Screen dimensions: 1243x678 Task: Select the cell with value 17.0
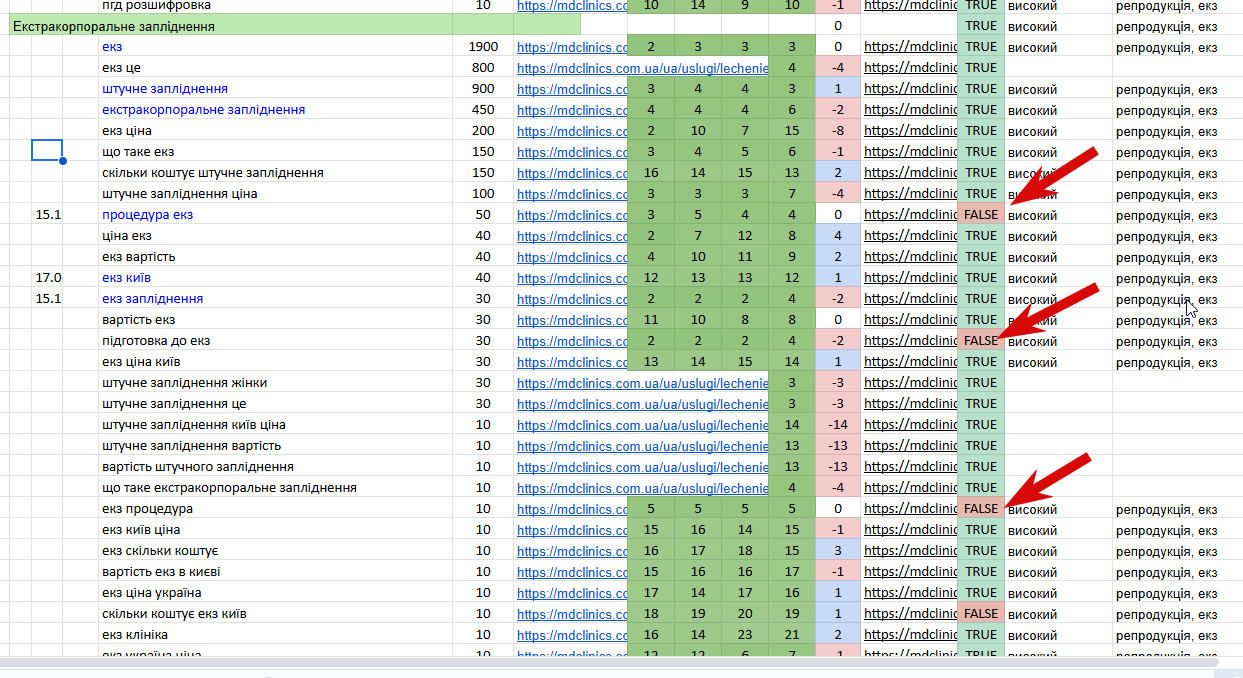point(48,278)
